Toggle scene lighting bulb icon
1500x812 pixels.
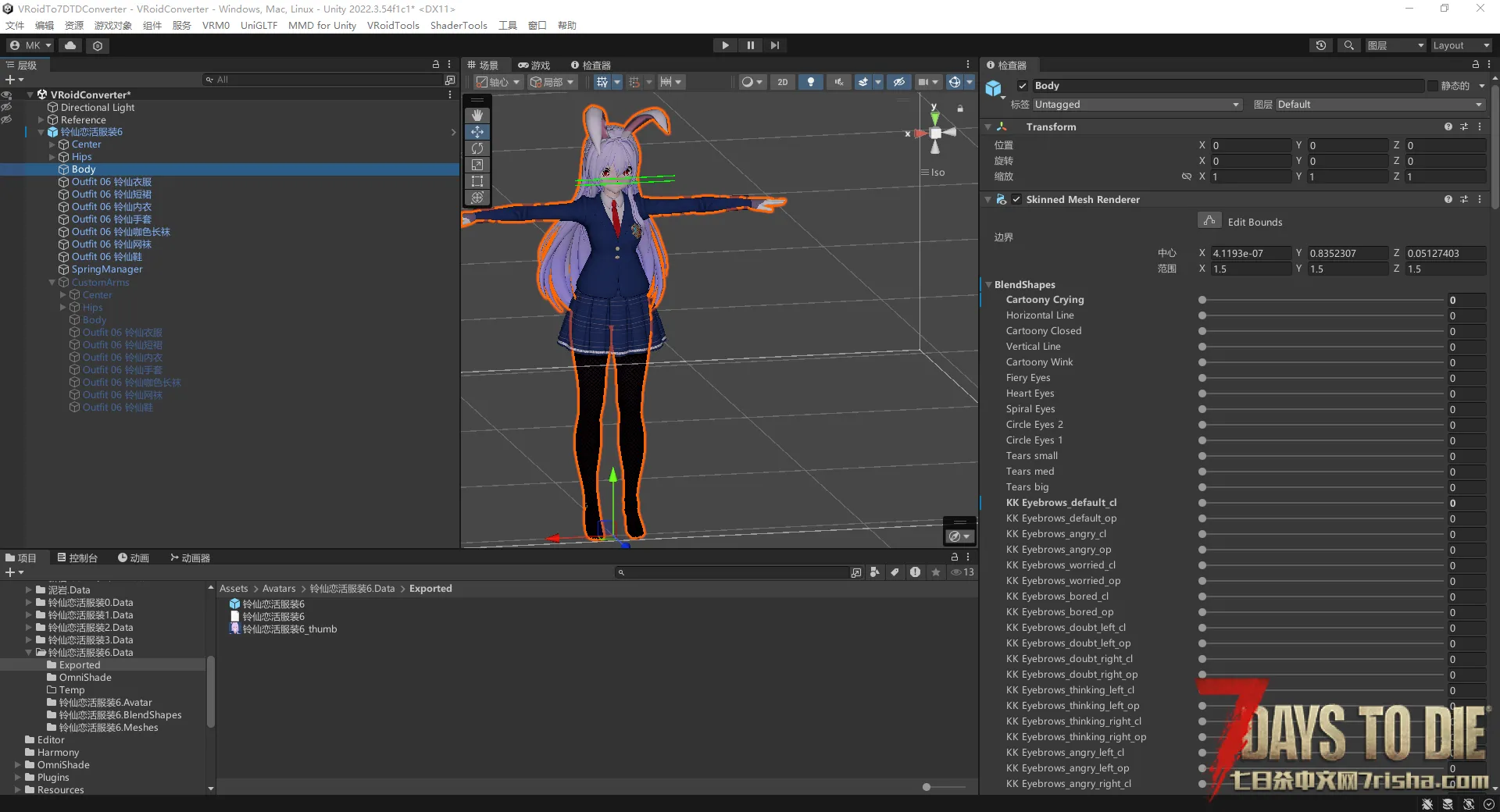click(x=810, y=82)
